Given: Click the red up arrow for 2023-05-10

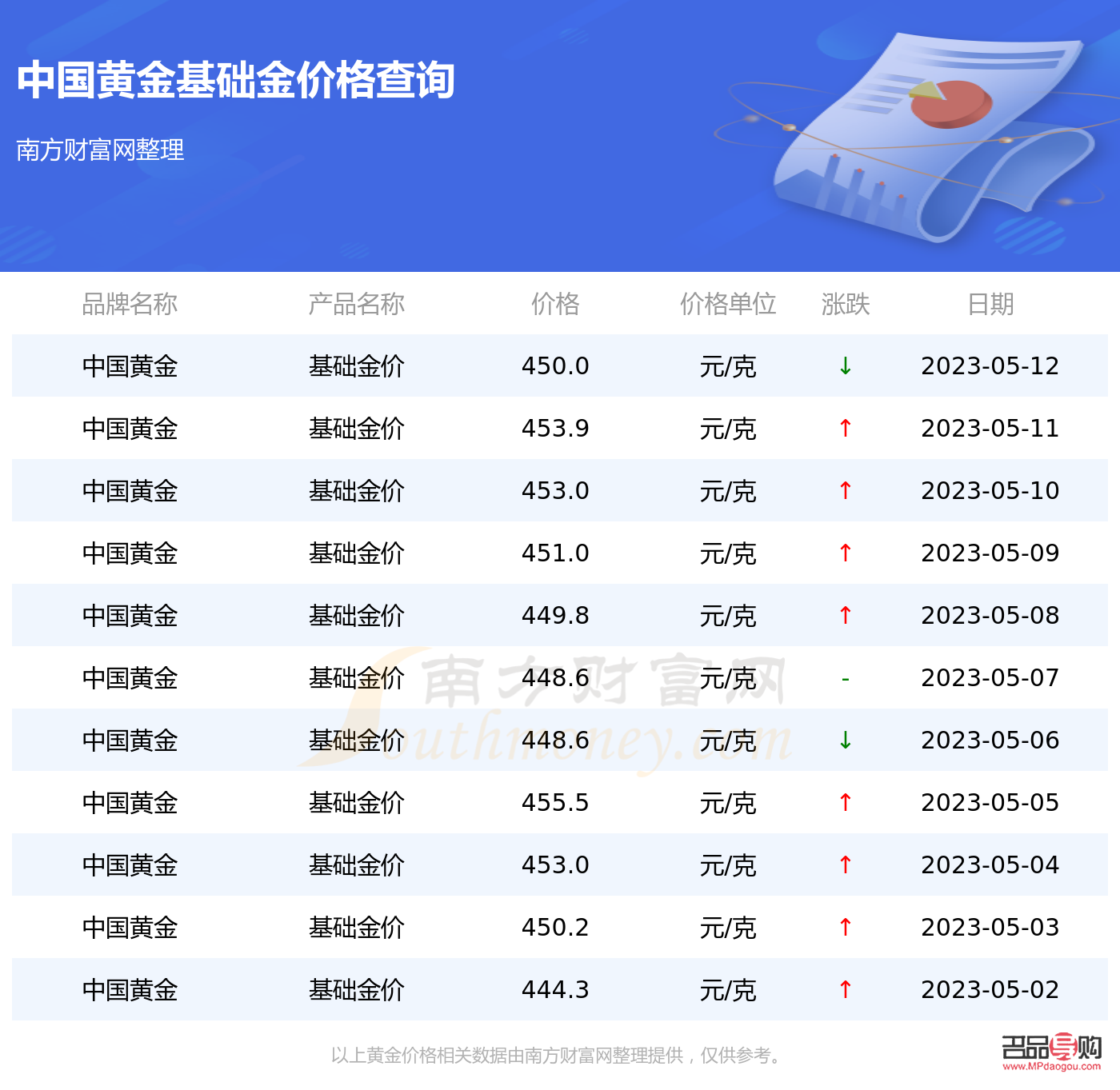Looking at the screenshot, I should point(845,491).
